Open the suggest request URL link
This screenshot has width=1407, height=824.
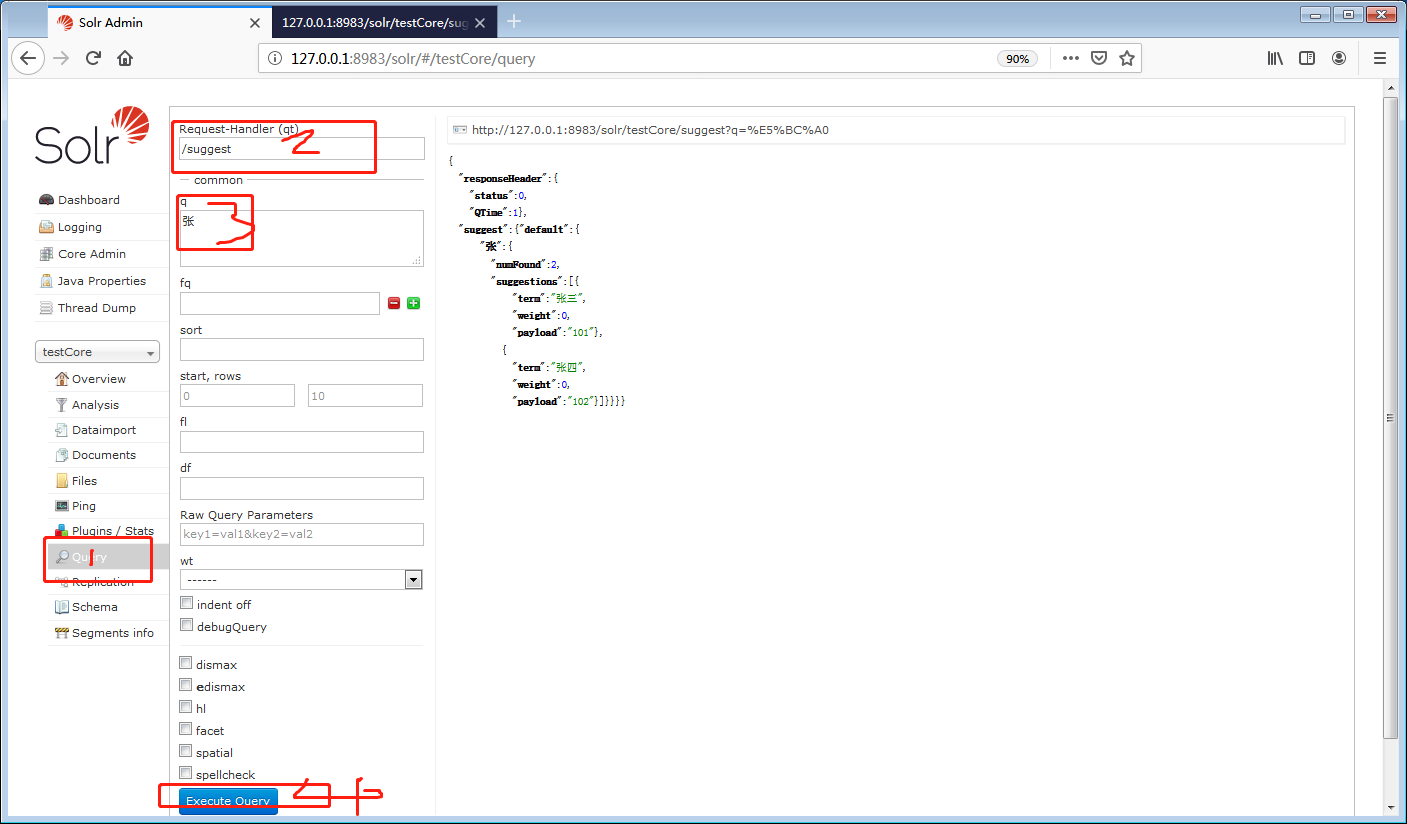click(650, 129)
